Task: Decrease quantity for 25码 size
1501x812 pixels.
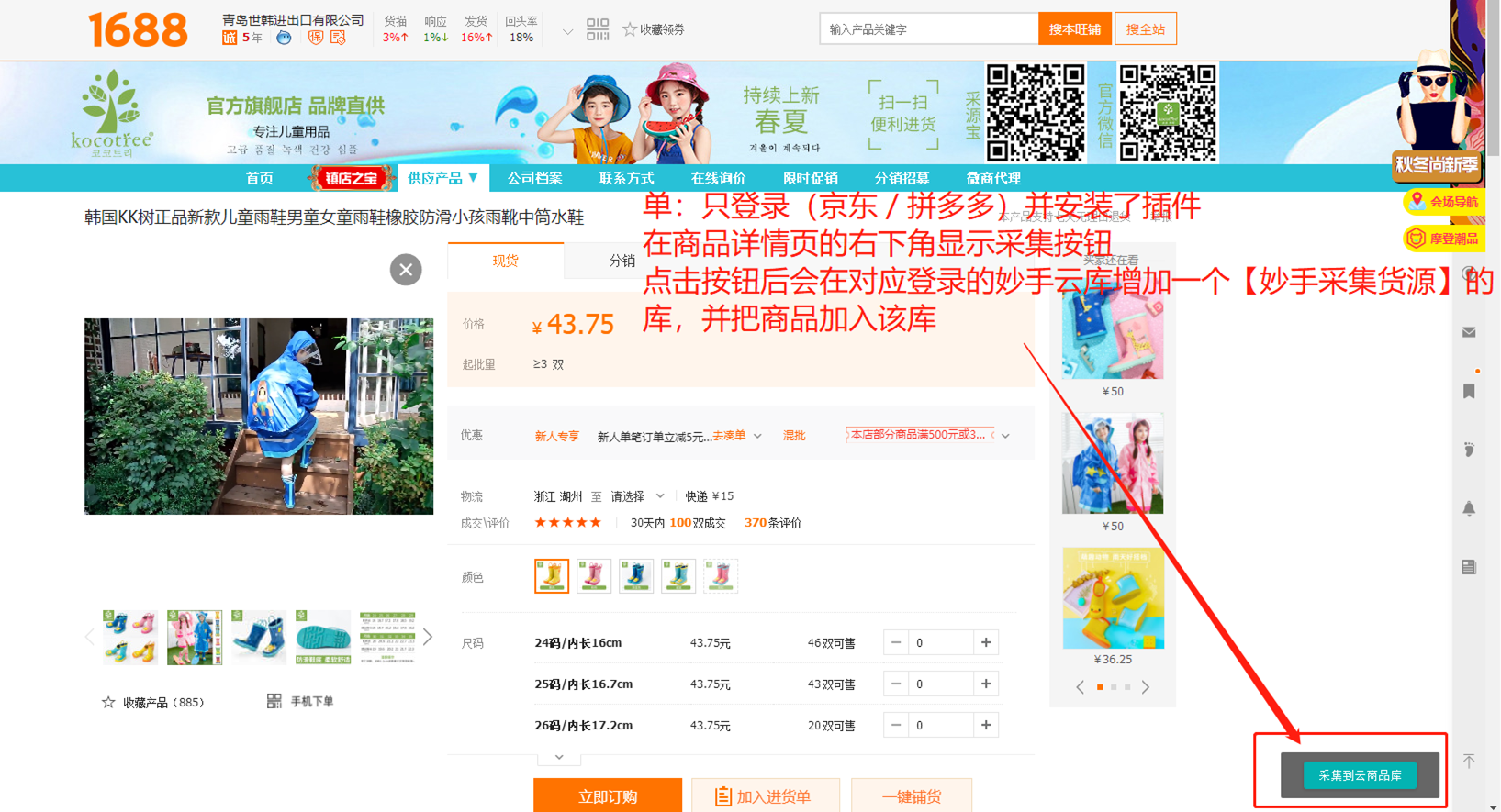Action: pyautogui.click(x=896, y=684)
